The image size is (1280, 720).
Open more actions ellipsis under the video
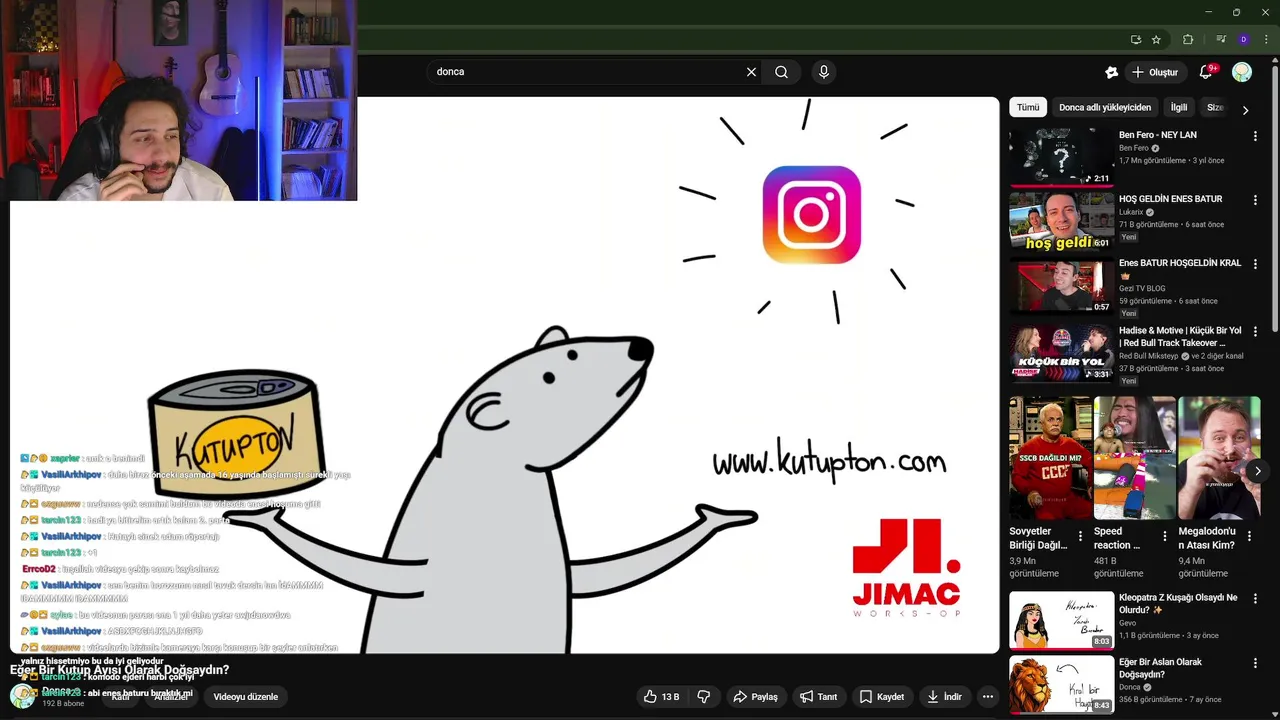(988, 697)
